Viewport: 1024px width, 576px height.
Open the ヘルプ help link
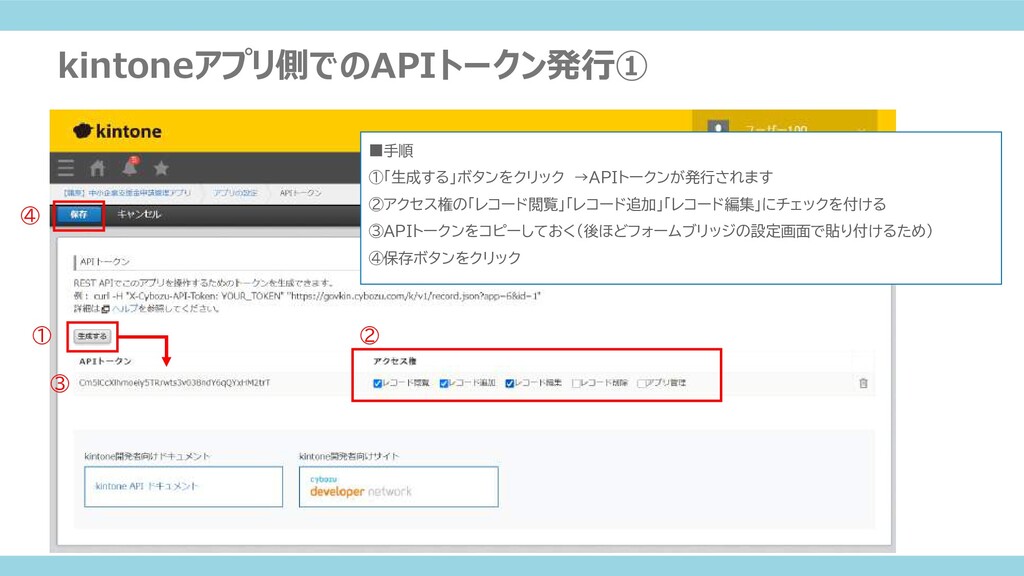pos(124,308)
